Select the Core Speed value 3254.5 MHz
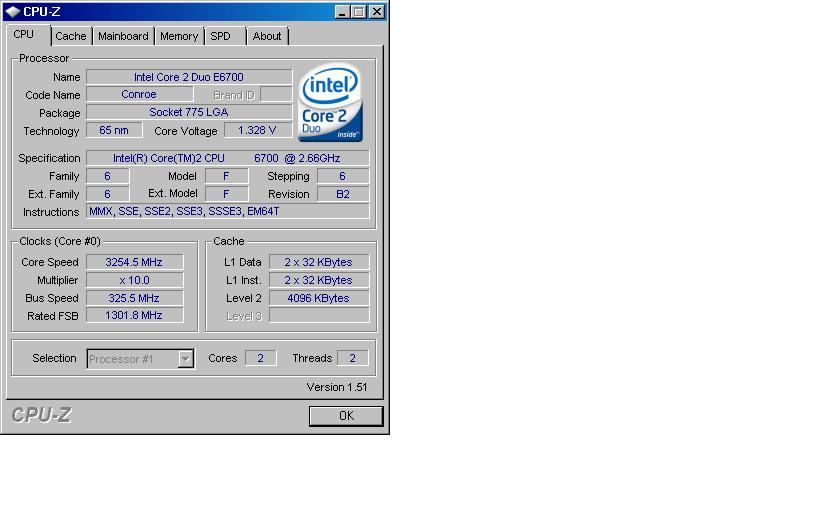The height and width of the screenshot is (525, 840). (x=134, y=262)
